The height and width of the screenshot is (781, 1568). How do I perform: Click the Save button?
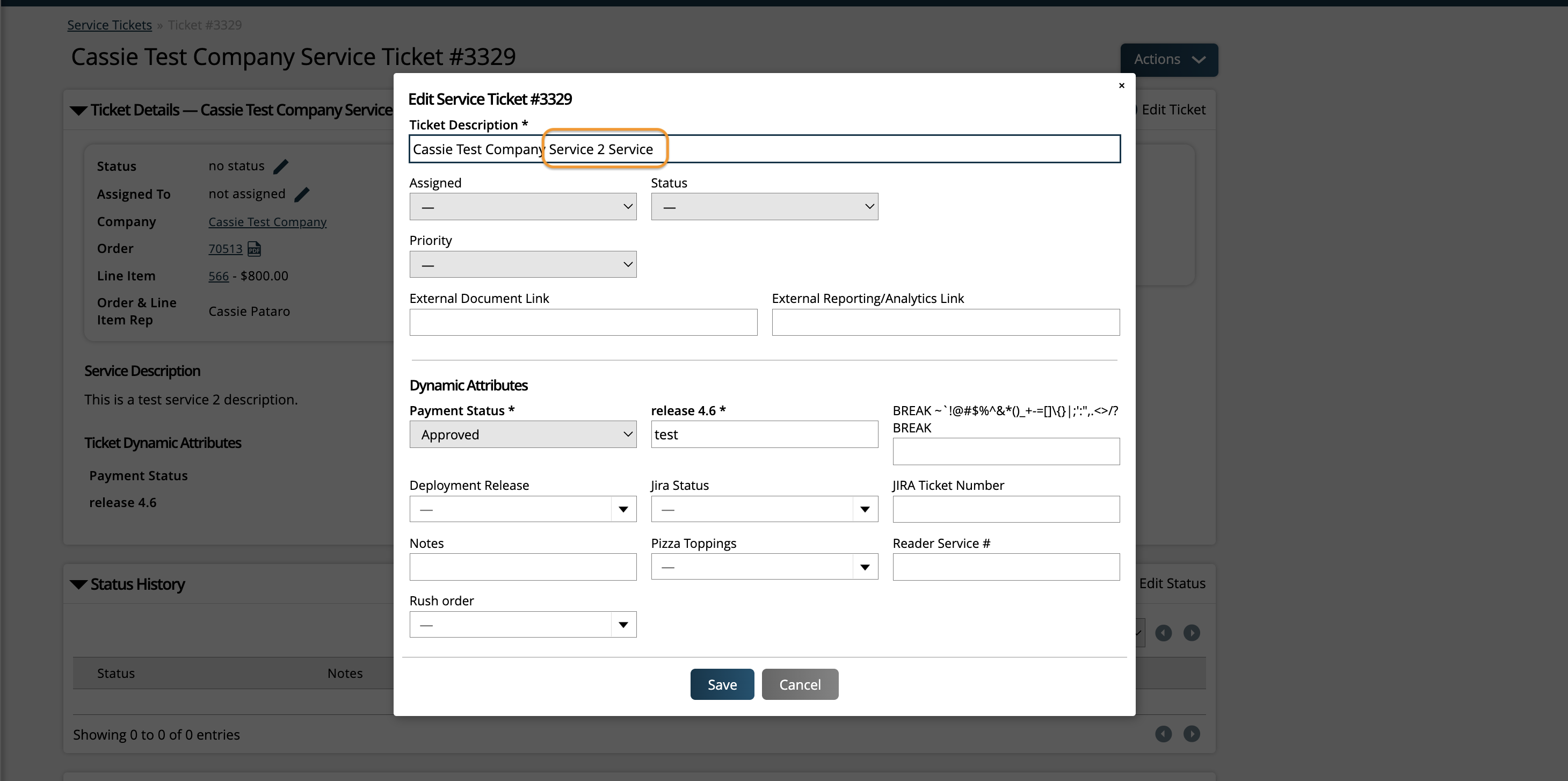pos(722,684)
